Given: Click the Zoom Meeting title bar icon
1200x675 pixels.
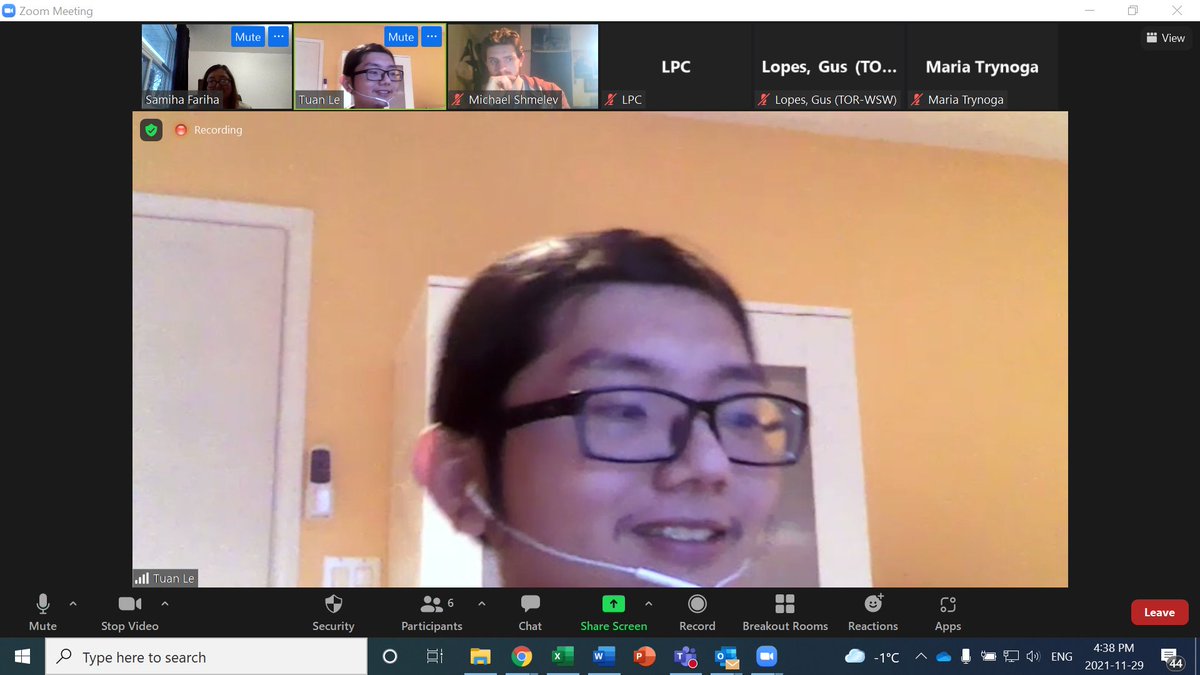Looking at the screenshot, I should point(9,11).
